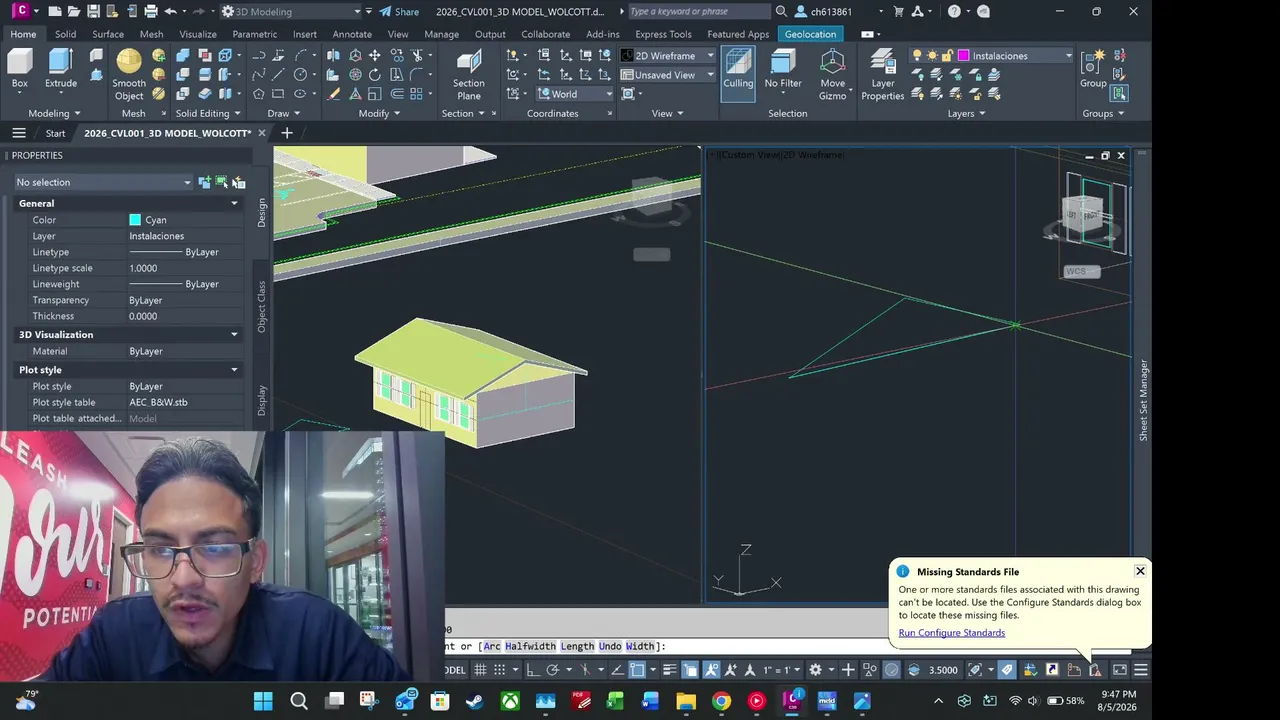Toggle Polar tracking on status bar
This screenshot has width=1280, height=720.
click(x=555, y=670)
